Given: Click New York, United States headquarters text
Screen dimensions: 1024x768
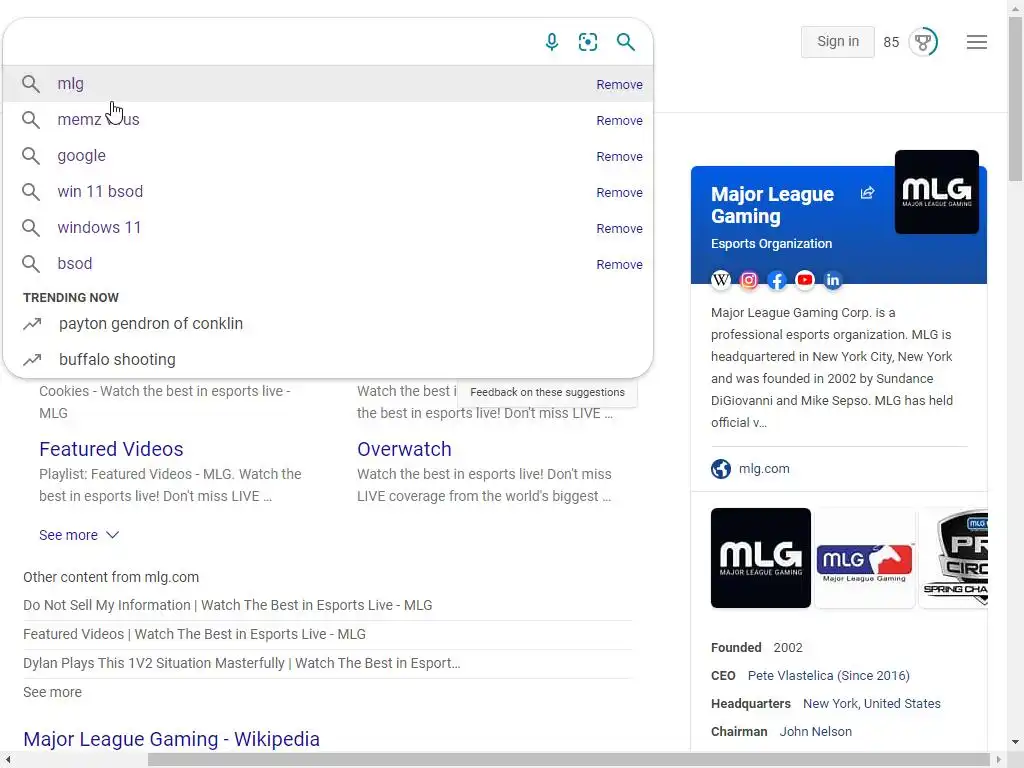Looking at the screenshot, I should [x=872, y=704].
